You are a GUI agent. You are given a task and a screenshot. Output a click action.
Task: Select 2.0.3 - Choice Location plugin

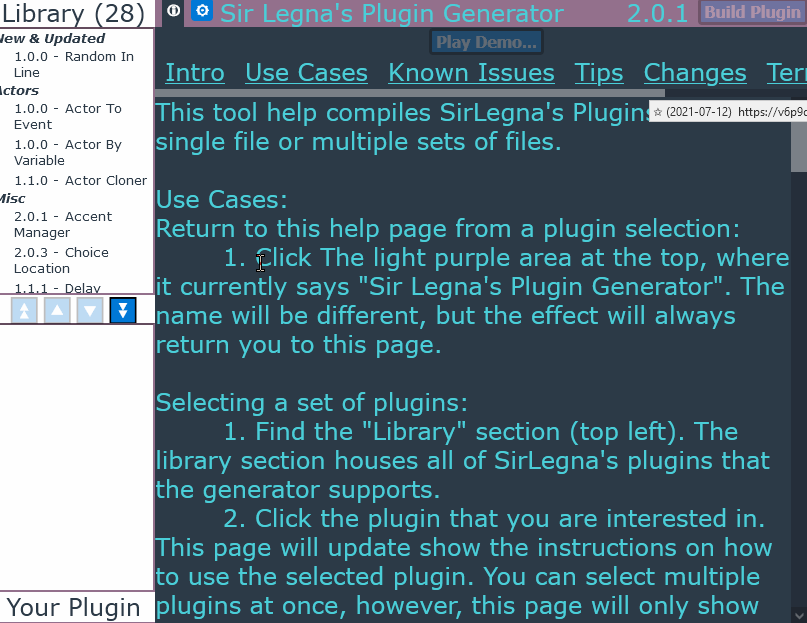[x=61, y=261]
